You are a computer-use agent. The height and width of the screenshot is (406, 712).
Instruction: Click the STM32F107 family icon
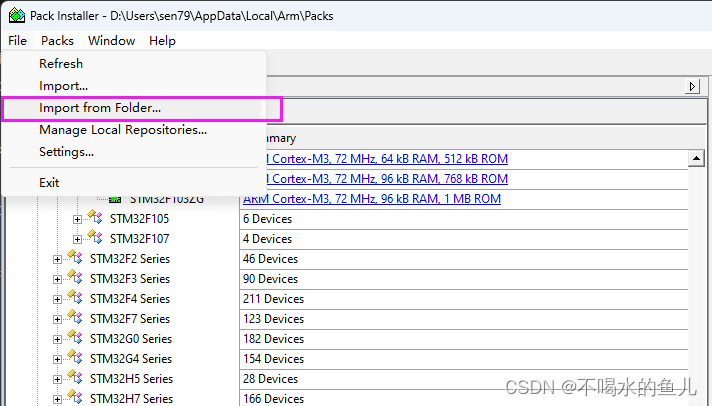[95, 237]
